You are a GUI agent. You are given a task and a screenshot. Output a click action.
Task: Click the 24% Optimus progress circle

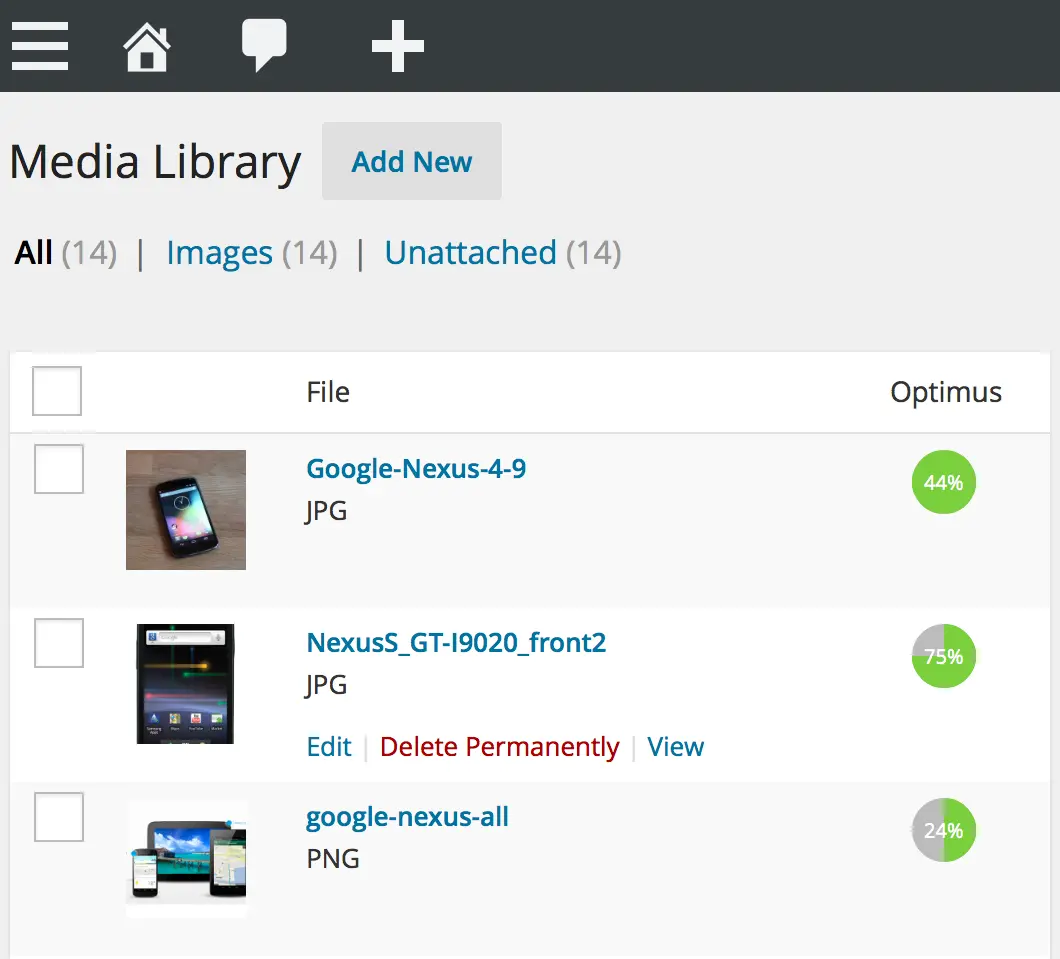[942, 830]
